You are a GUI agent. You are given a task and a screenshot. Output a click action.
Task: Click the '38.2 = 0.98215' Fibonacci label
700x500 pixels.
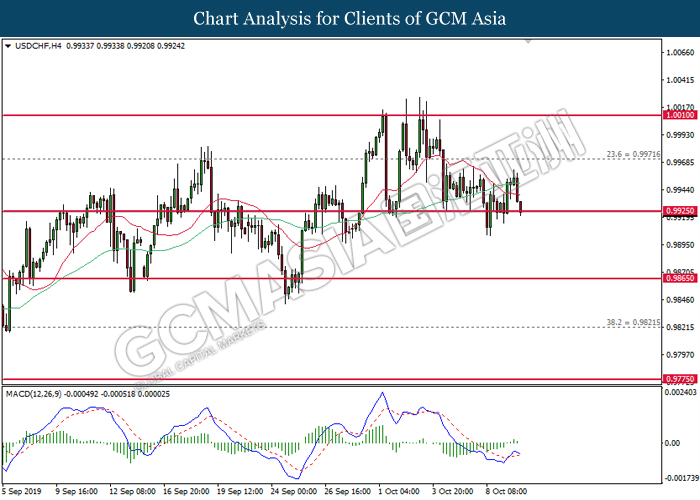coord(633,322)
